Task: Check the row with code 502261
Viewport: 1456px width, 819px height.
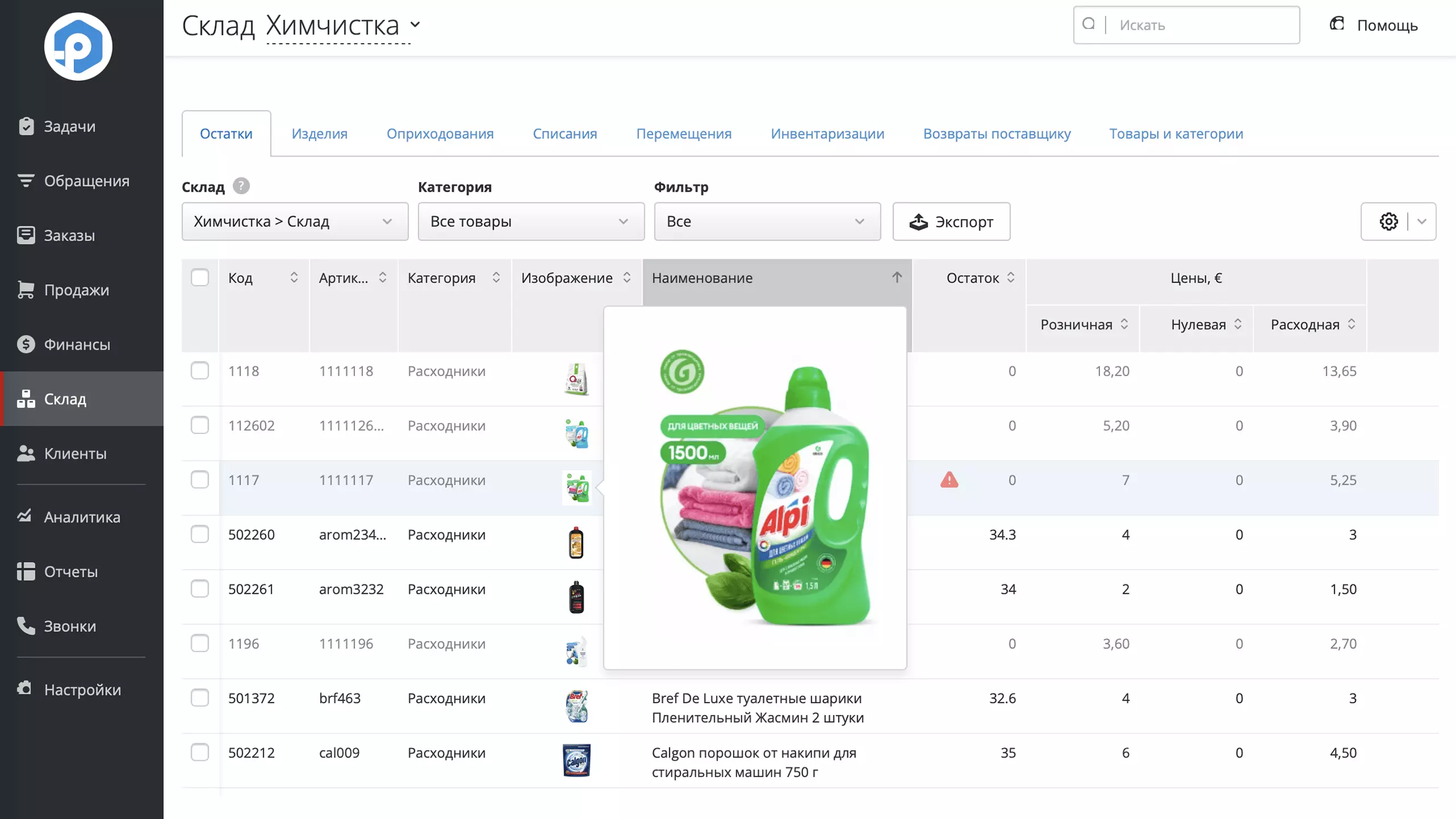Action: (x=200, y=589)
